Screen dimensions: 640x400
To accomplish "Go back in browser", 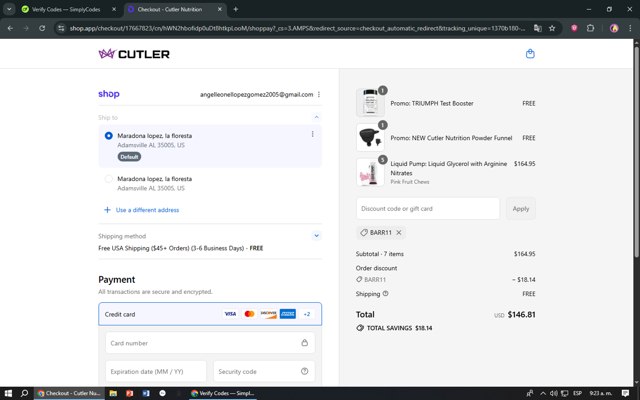I will click(x=10, y=28).
